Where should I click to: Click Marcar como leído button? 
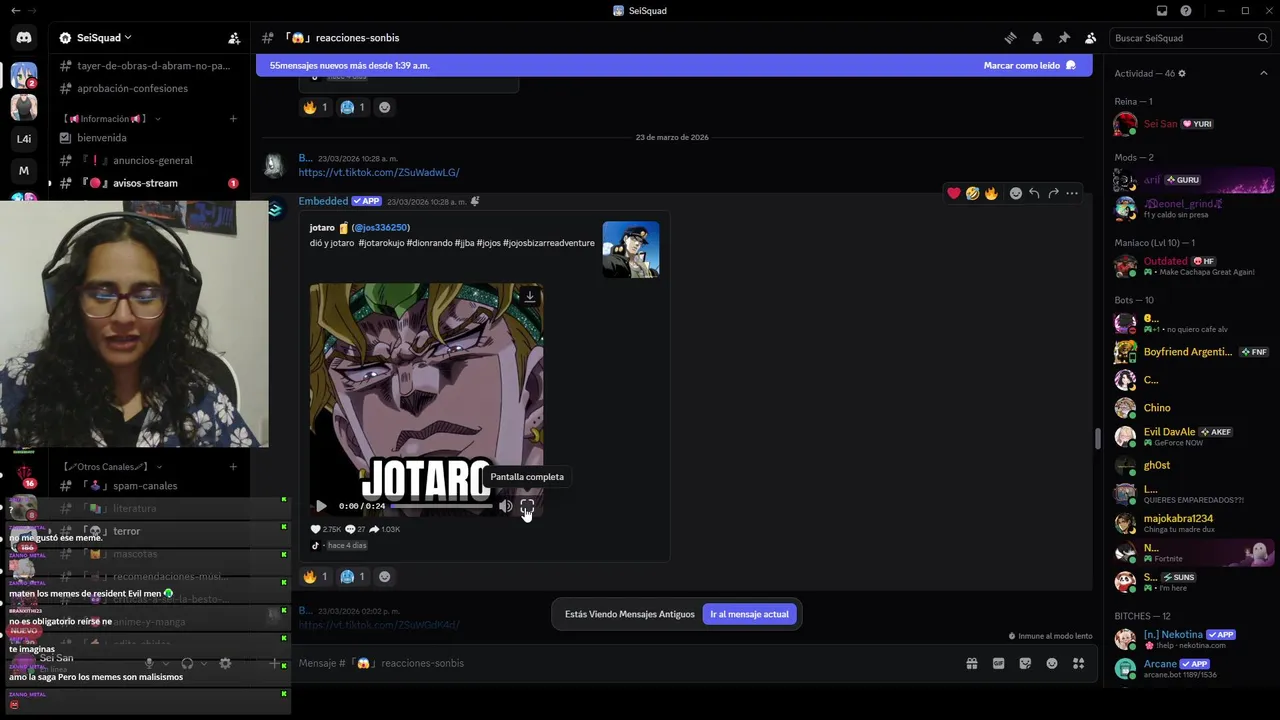pyautogui.click(x=1029, y=66)
